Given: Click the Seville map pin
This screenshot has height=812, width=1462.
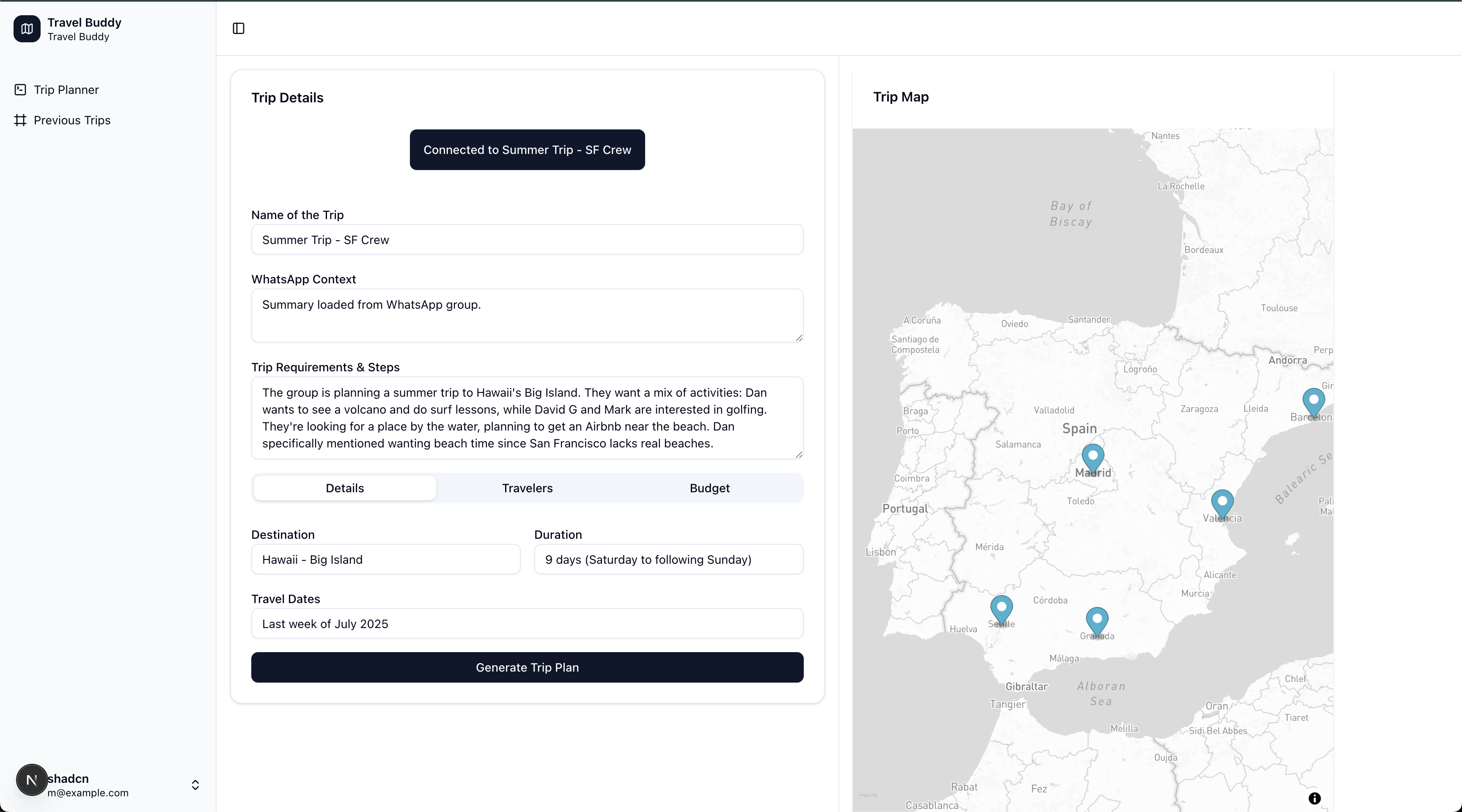Looking at the screenshot, I should (1001, 609).
